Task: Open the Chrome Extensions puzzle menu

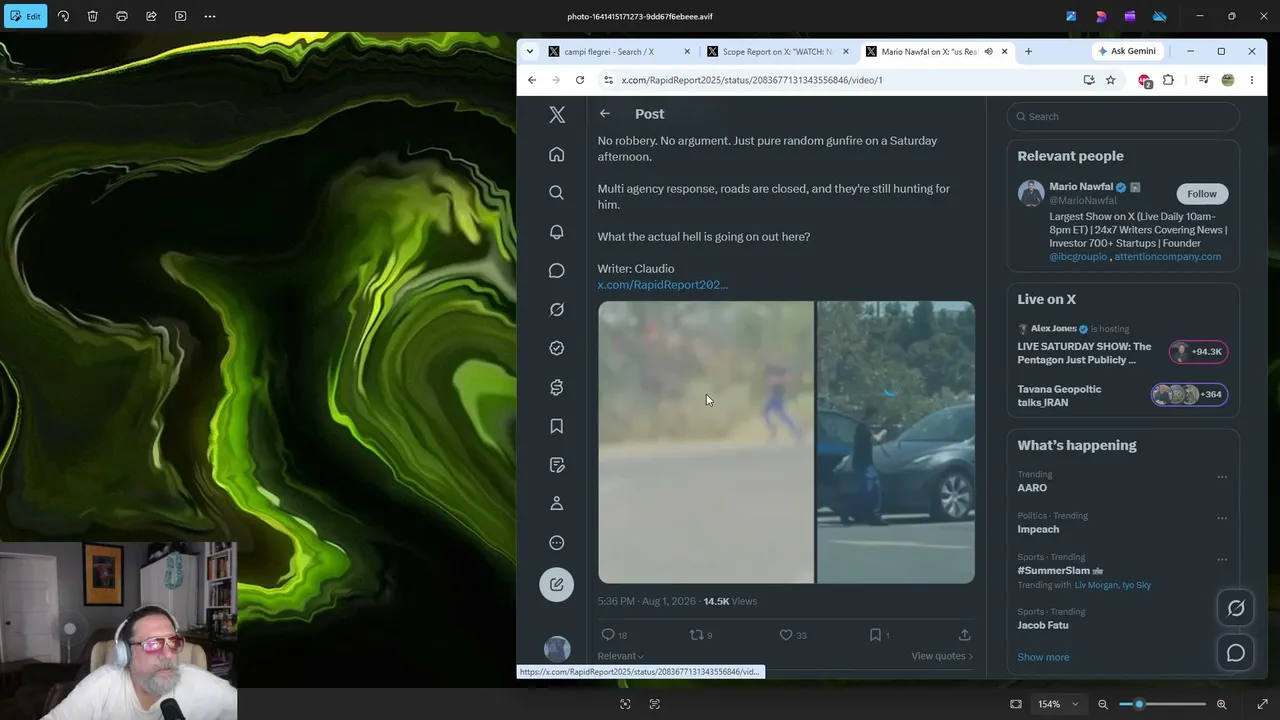Action: pos(1168,80)
